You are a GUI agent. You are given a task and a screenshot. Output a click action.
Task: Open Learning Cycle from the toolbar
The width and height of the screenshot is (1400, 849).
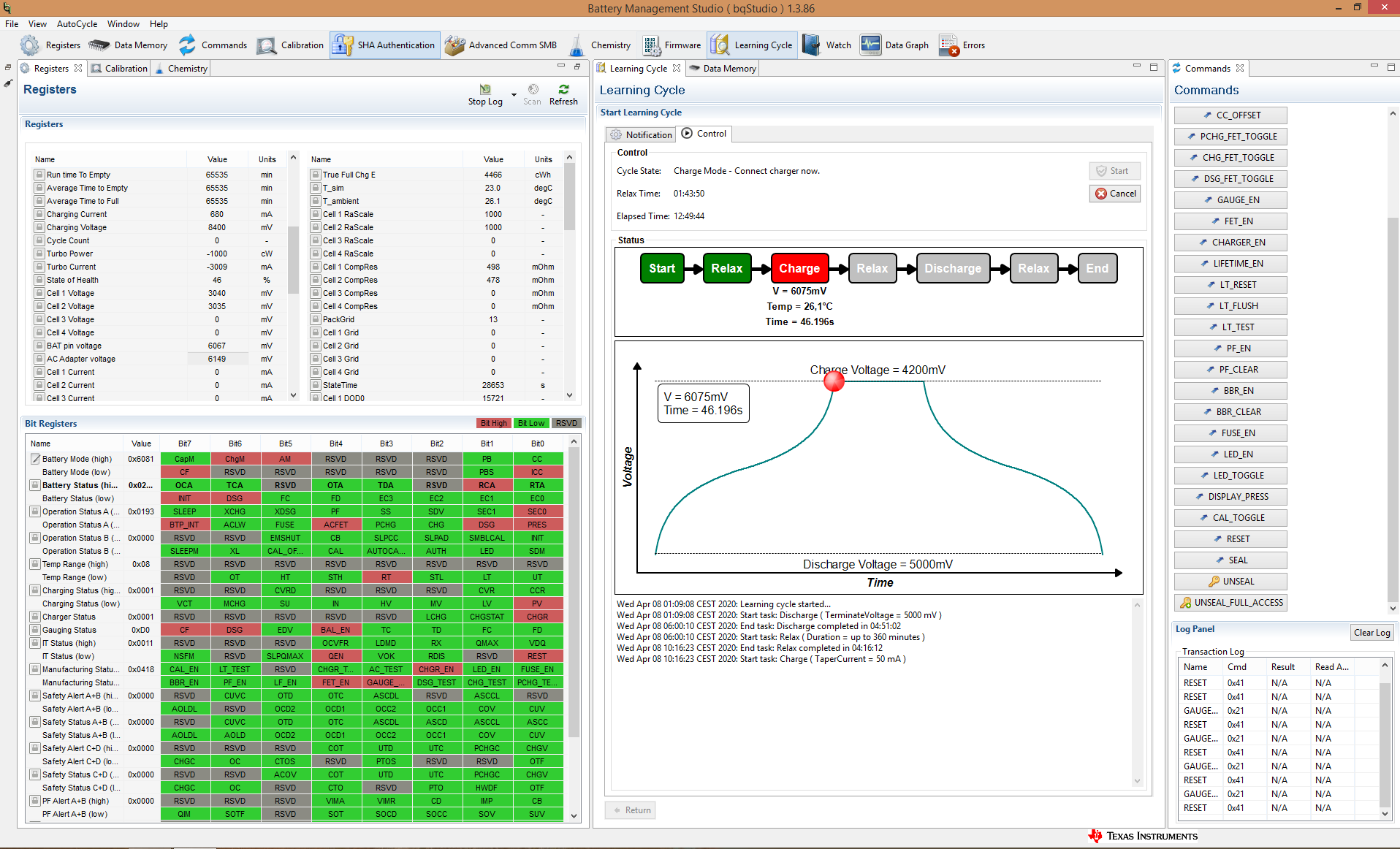pyautogui.click(x=751, y=45)
